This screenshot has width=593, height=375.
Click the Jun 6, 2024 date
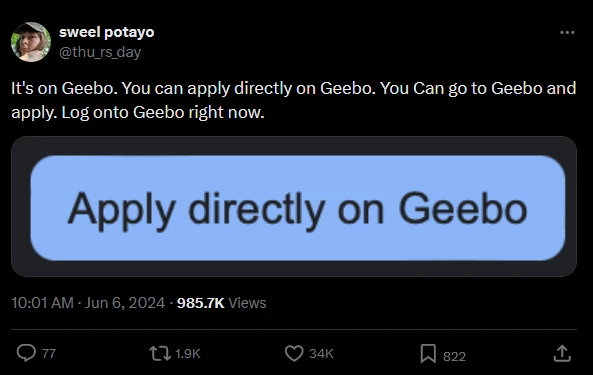tap(125, 303)
